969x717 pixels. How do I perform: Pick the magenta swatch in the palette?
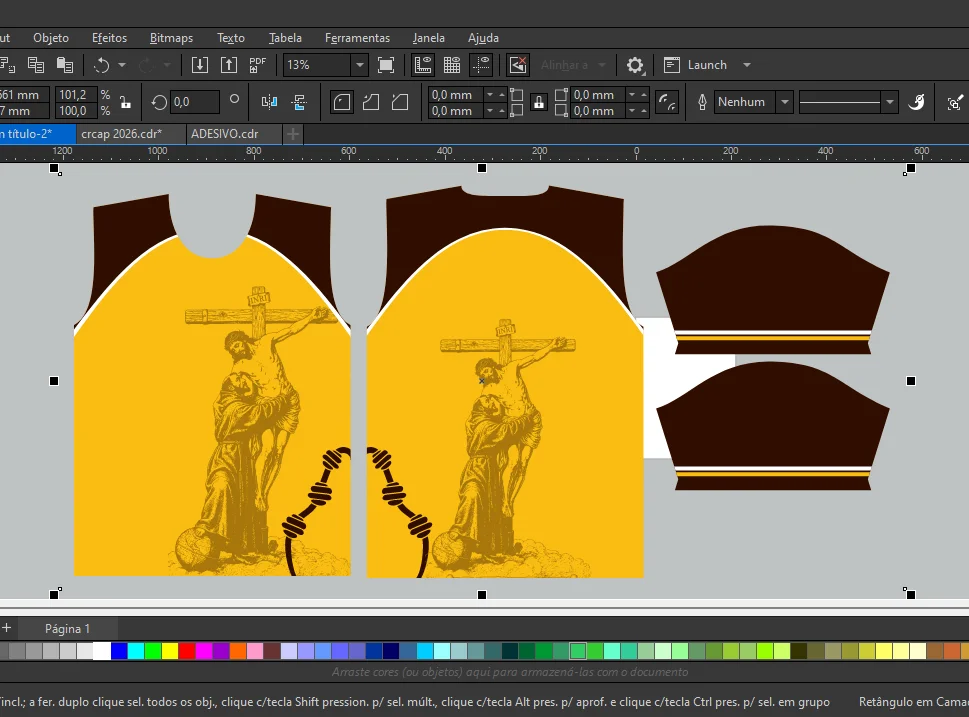click(x=204, y=651)
